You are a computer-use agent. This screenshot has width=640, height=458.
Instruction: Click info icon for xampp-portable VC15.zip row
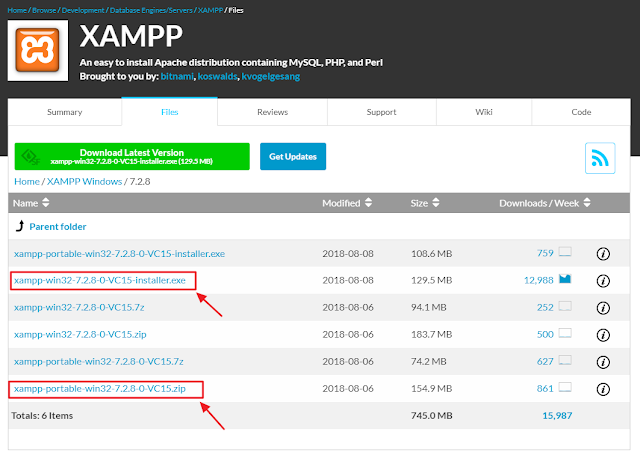coord(603,389)
